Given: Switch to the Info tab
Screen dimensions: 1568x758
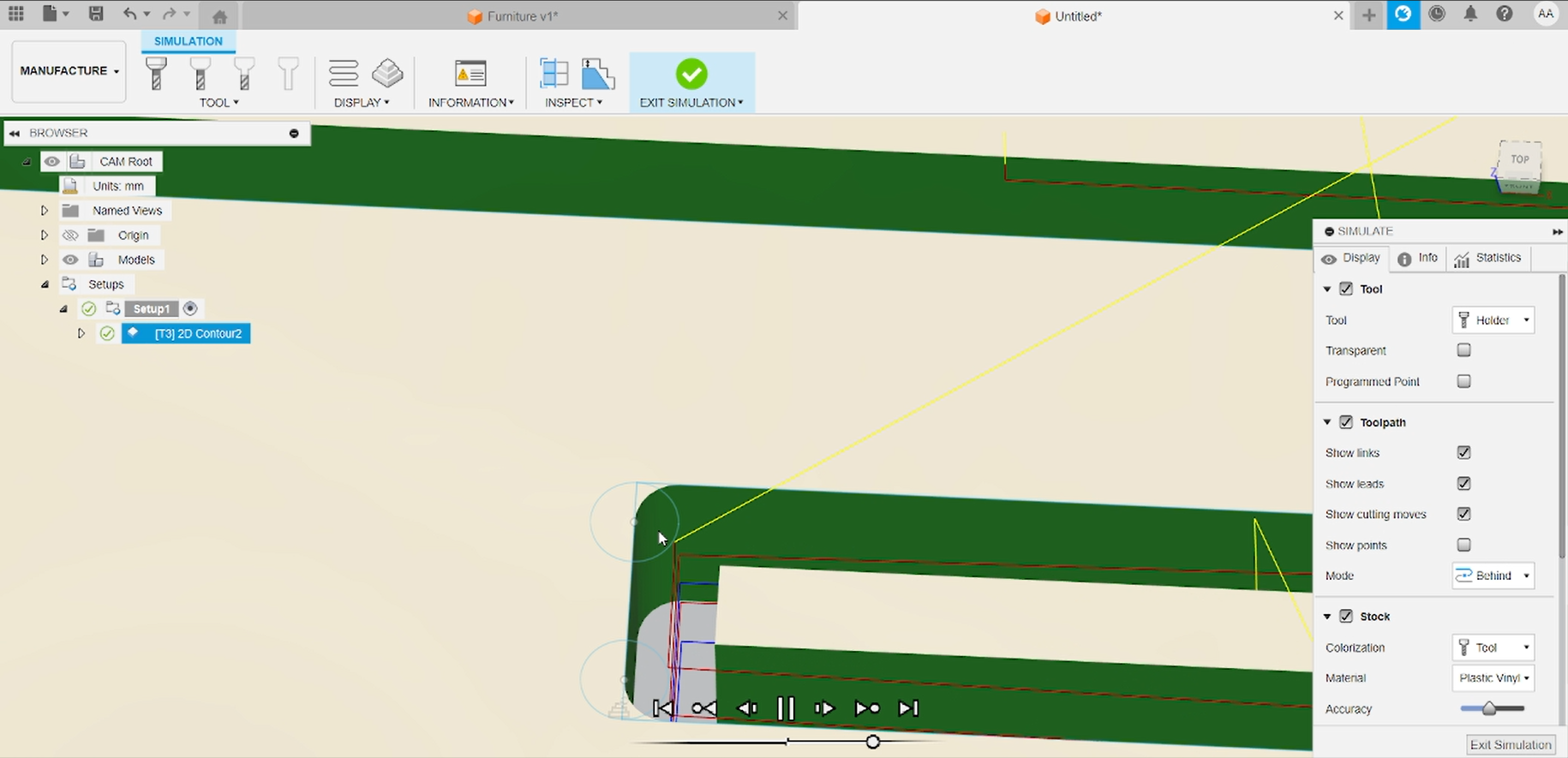Looking at the screenshot, I should [1418, 258].
